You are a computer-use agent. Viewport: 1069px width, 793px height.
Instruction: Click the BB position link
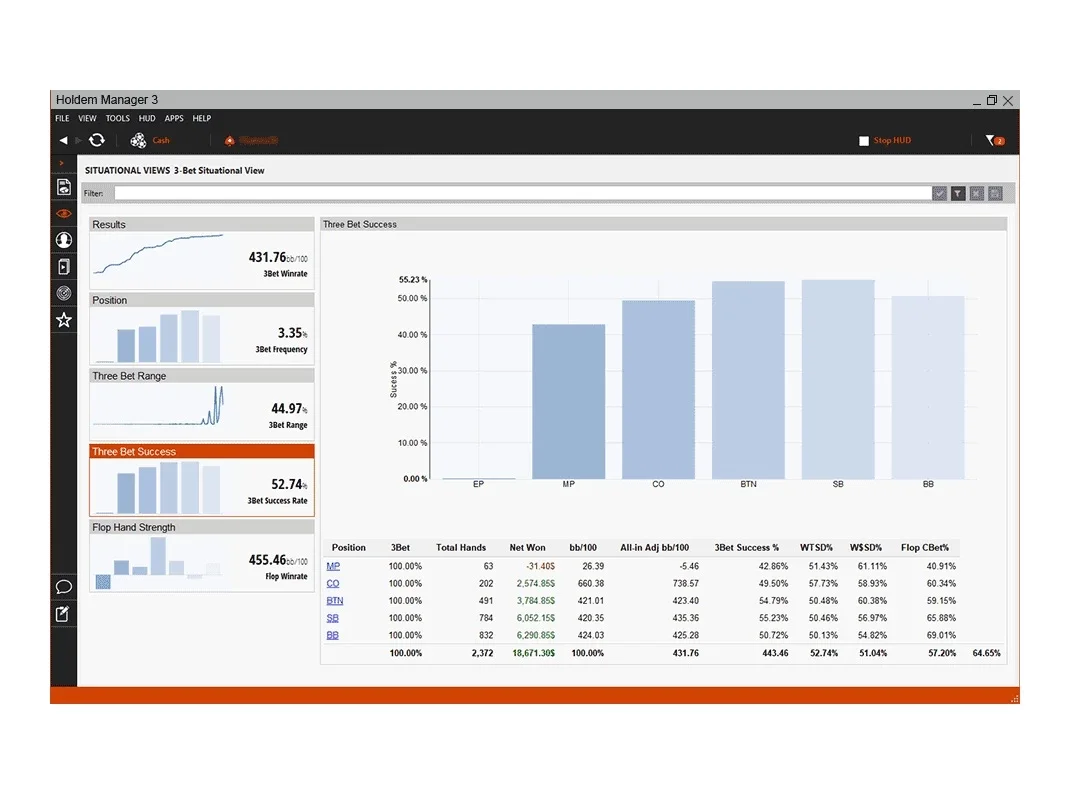click(332, 635)
